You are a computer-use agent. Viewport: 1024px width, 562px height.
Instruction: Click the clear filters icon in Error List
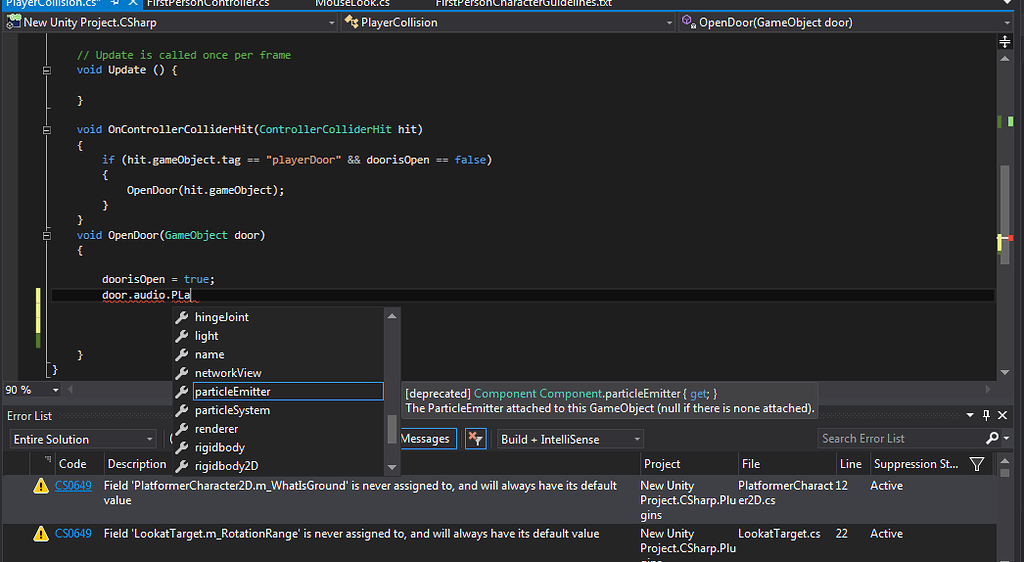pos(476,439)
